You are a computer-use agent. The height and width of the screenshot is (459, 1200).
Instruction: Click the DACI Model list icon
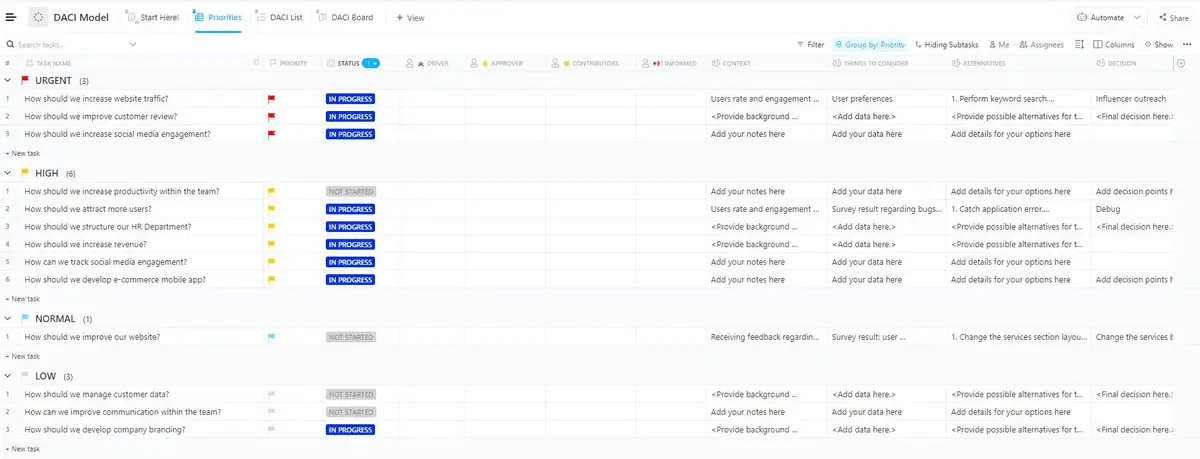pos(38,17)
